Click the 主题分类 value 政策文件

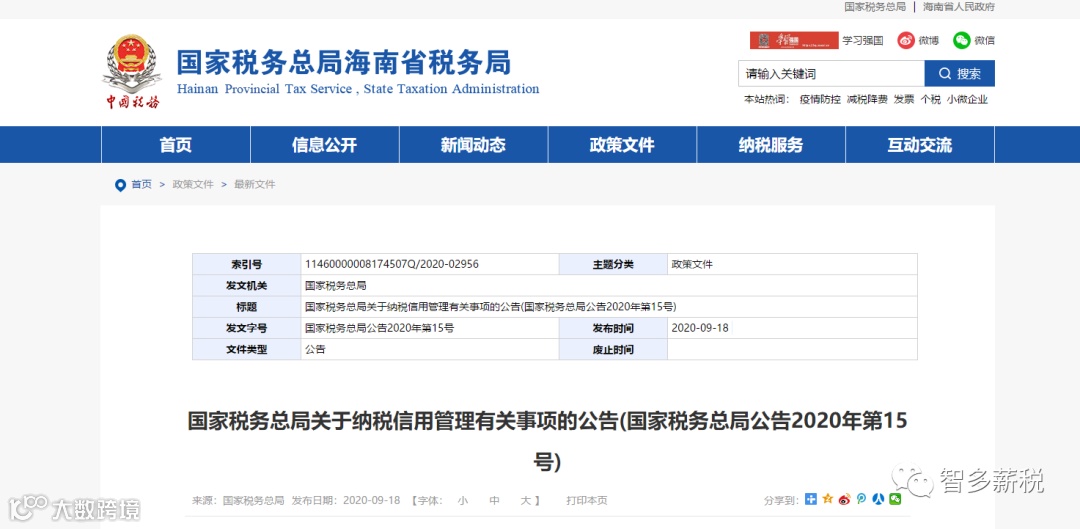pos(692,264)
